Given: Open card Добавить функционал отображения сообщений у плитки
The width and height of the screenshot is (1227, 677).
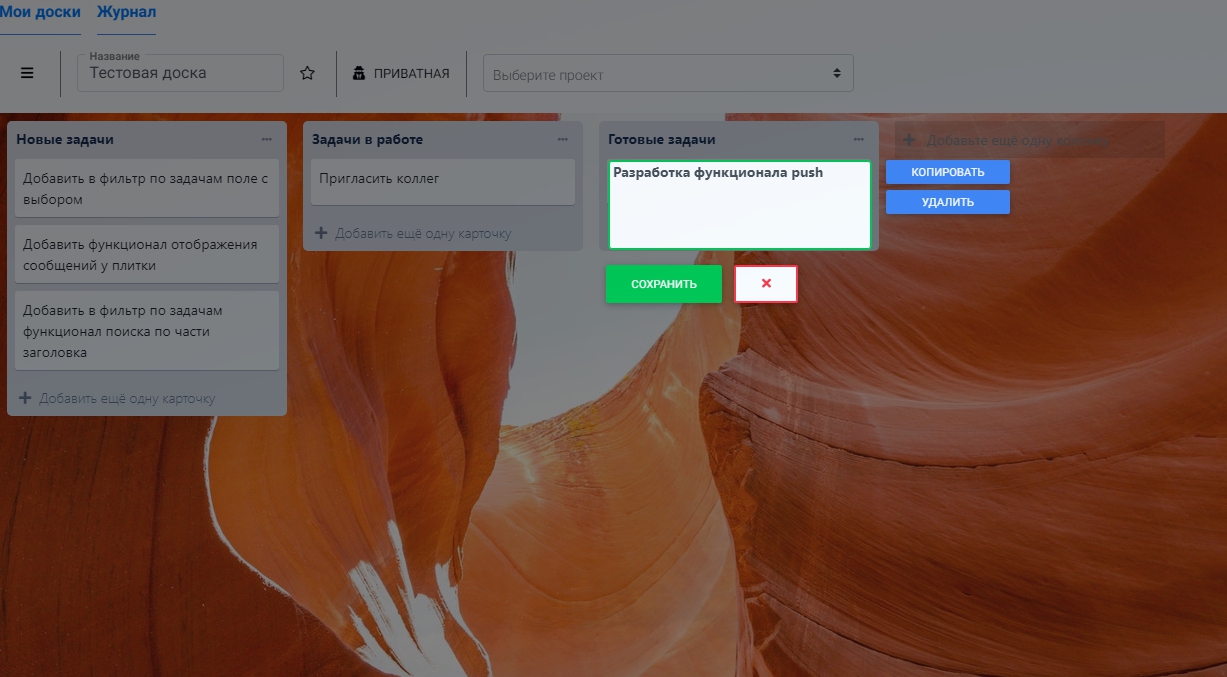Looking at the screenshot, I should [x=148, y=255].
